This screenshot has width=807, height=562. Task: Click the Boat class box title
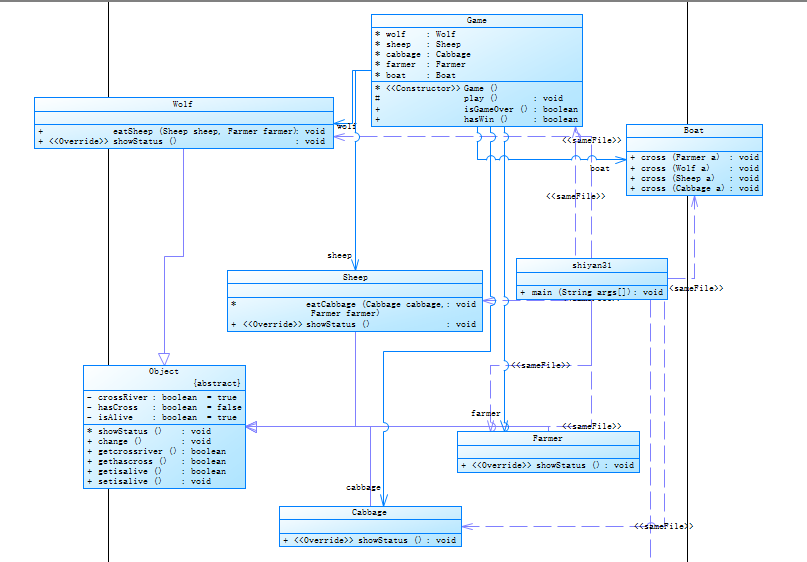[693, 131]
